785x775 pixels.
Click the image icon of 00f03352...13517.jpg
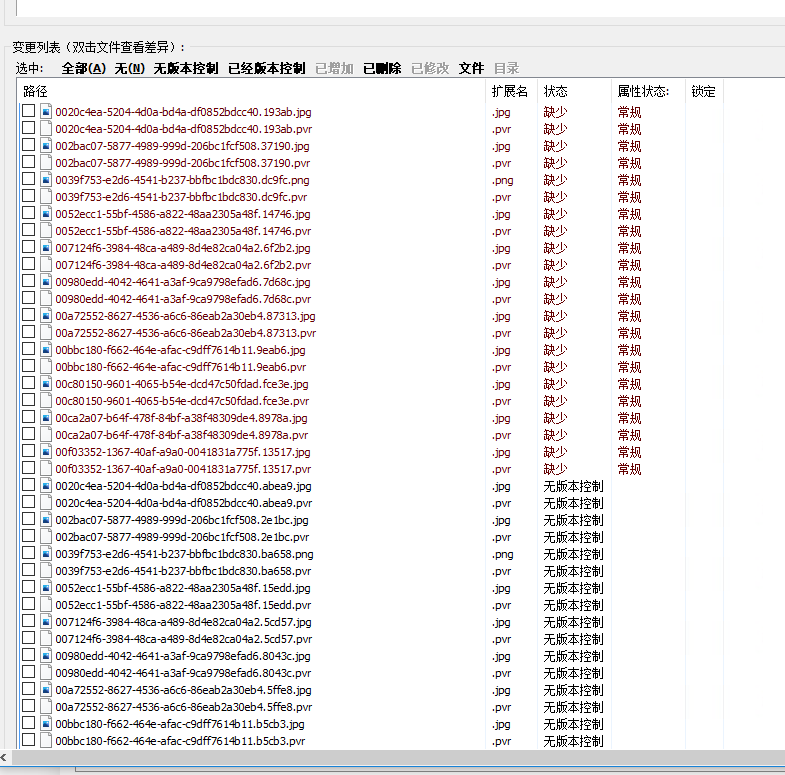coord(46,452)
